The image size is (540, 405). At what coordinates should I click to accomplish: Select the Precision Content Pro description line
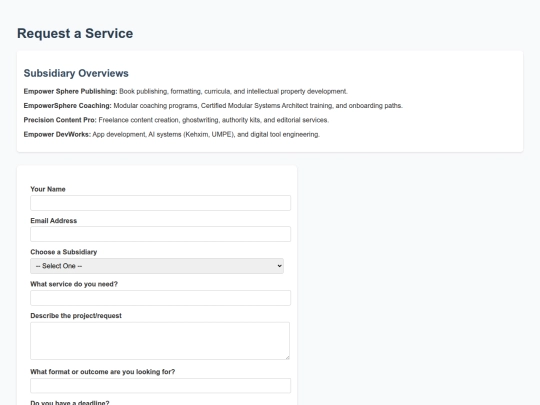pos(176,120)
